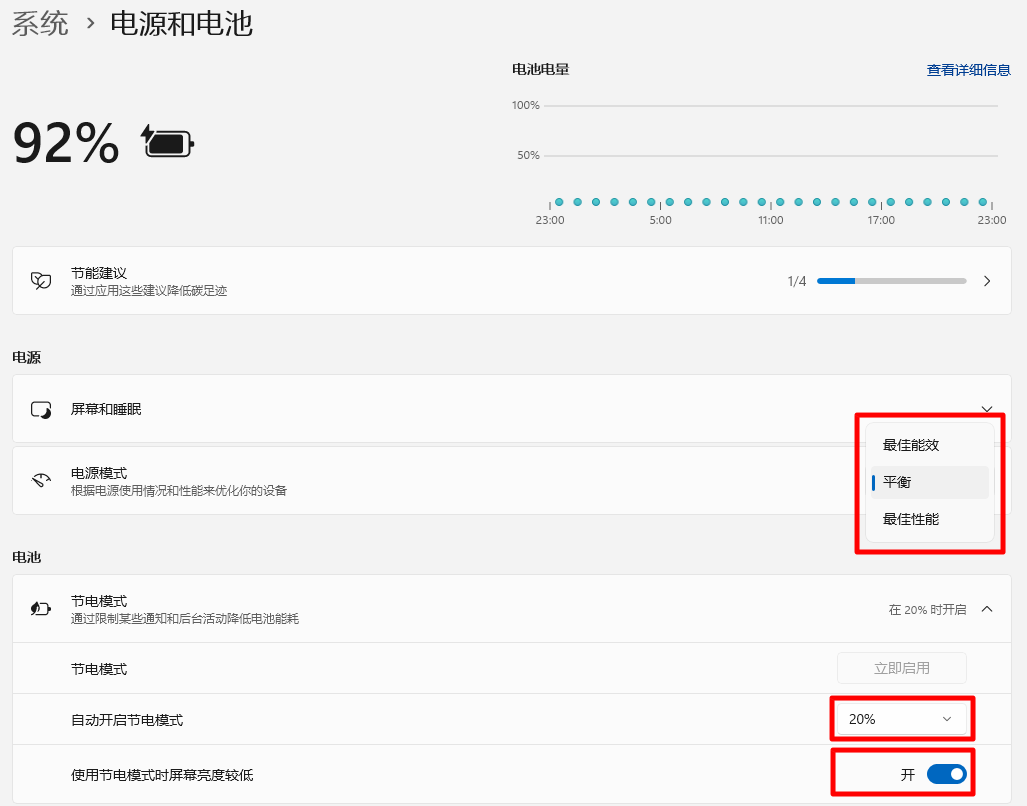
Task: Click the 电池 section heading
Action: (27, 557)
